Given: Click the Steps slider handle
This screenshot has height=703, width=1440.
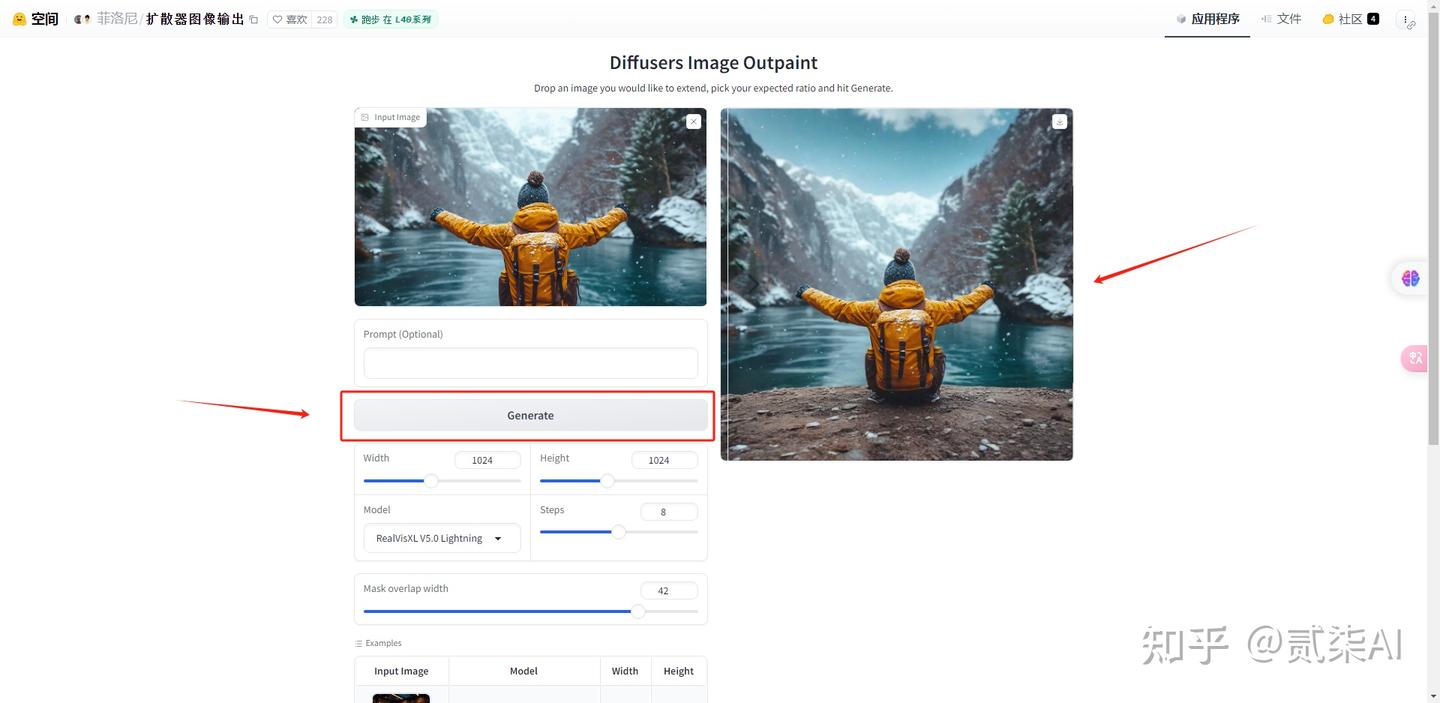Looking at the screenshot, I should 618,532.
